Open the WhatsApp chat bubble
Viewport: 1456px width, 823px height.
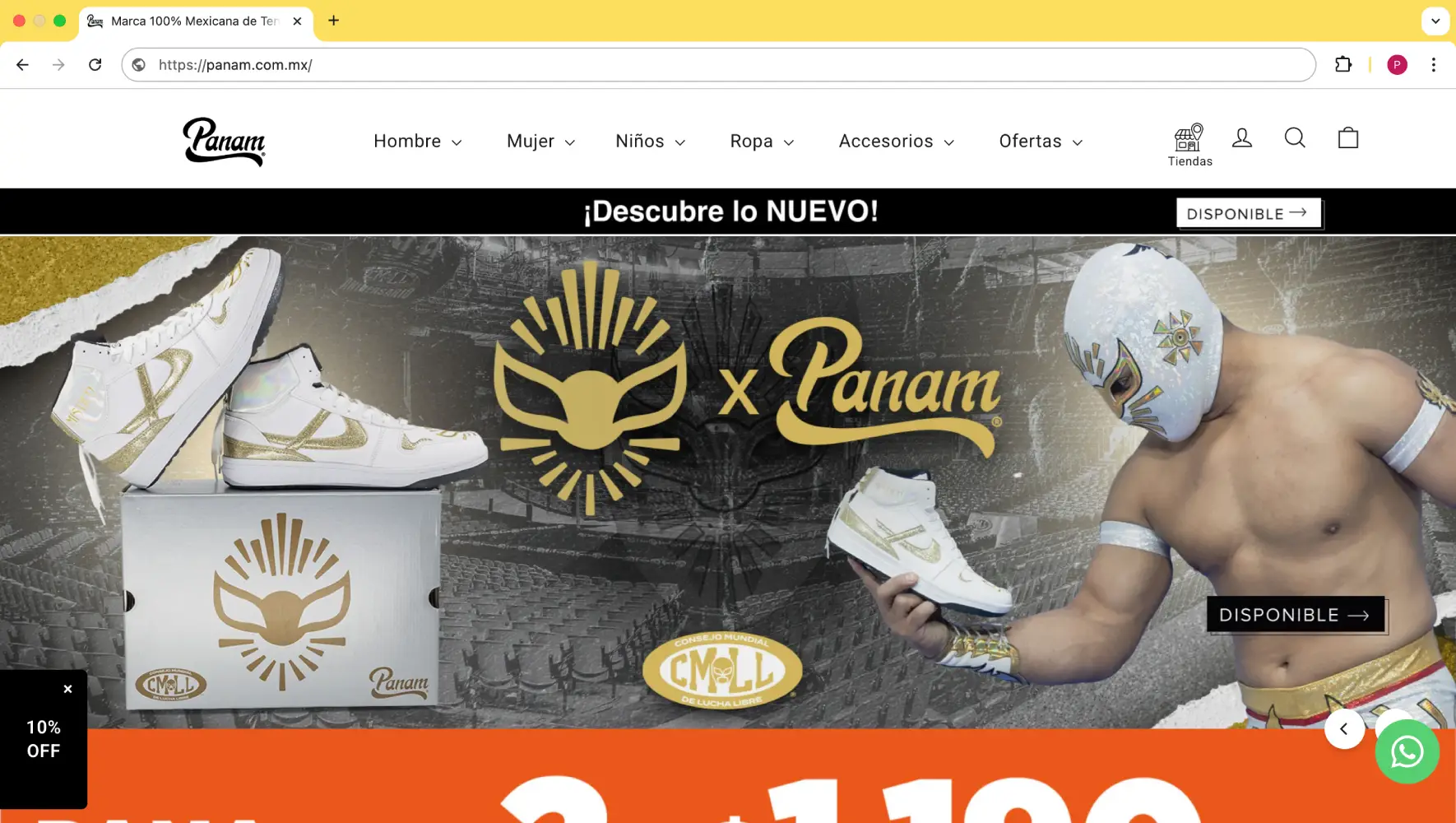[x=1407, y=751]
